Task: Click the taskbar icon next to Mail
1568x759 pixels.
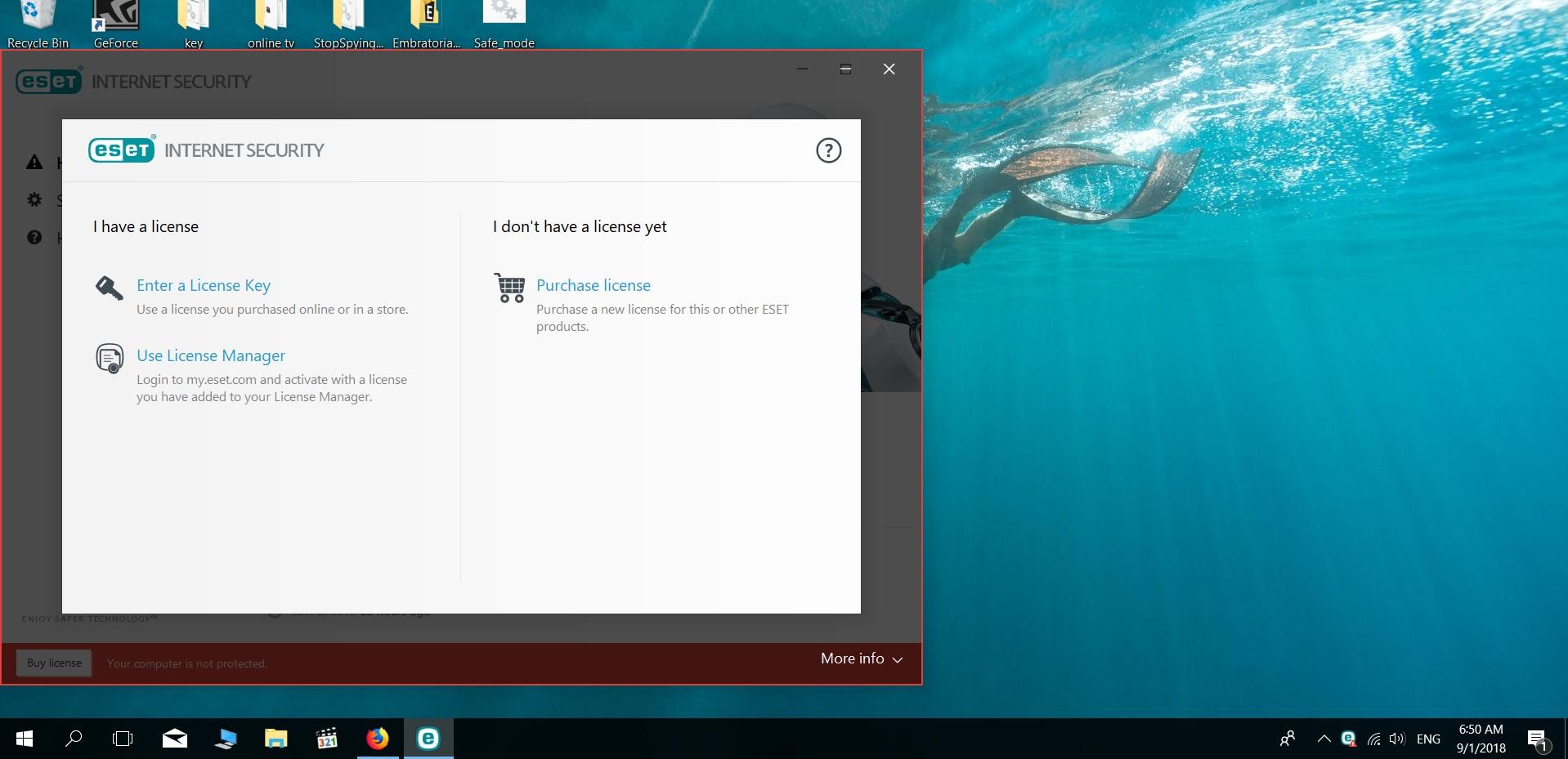Action: coord(225,739)
